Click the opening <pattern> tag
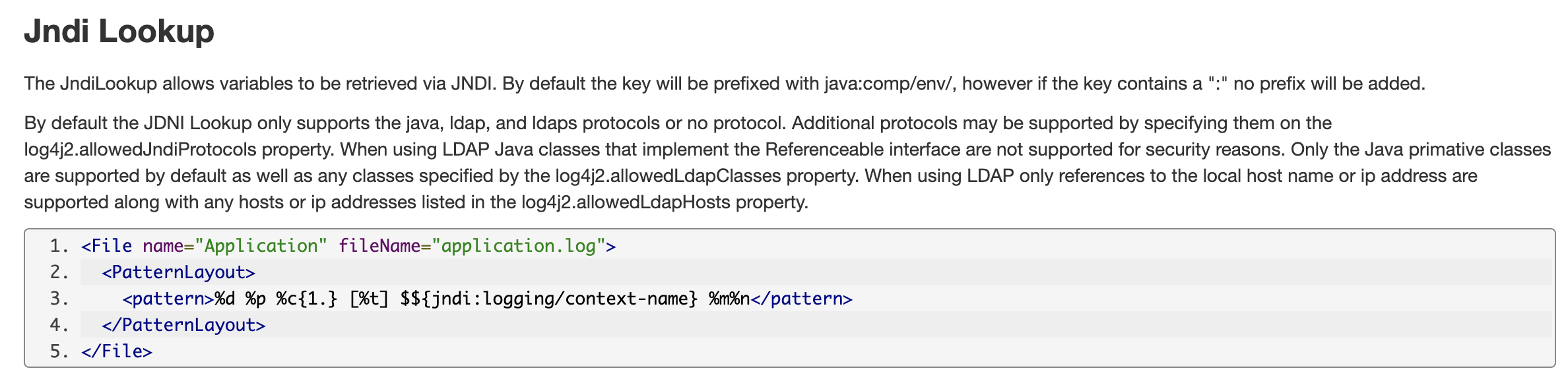Image resolution: width=1568 pixels, height=385 pixels. [x=168, y=299]
